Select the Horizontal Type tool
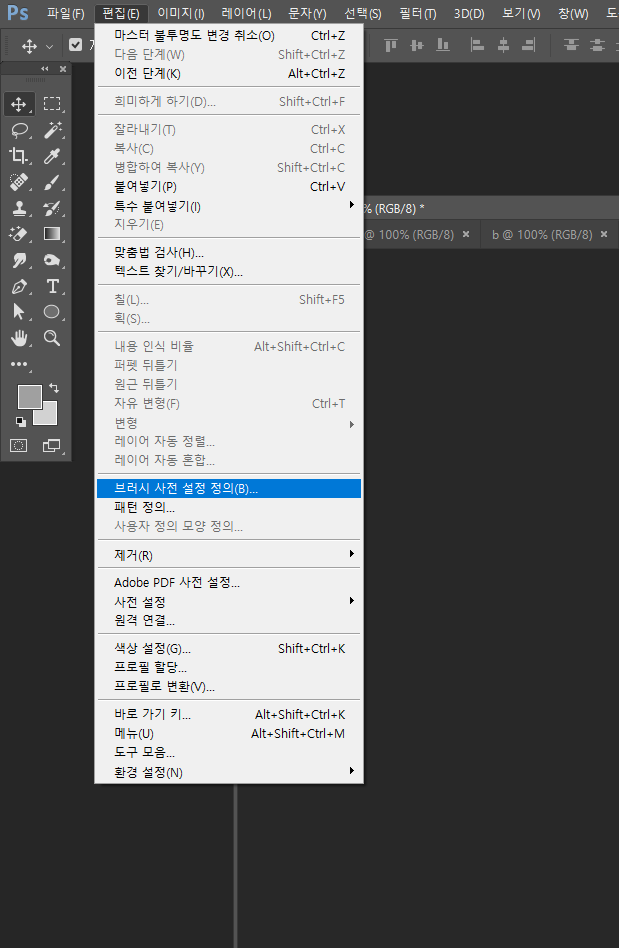 [52, 286]
